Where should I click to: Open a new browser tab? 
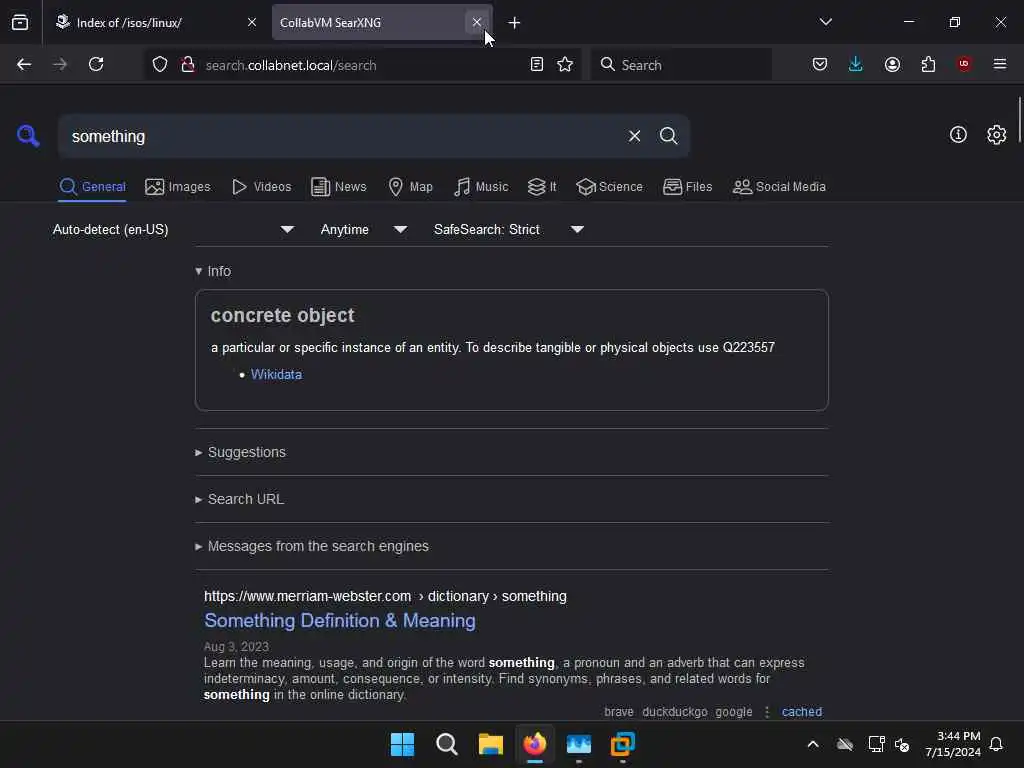point(515,23)
